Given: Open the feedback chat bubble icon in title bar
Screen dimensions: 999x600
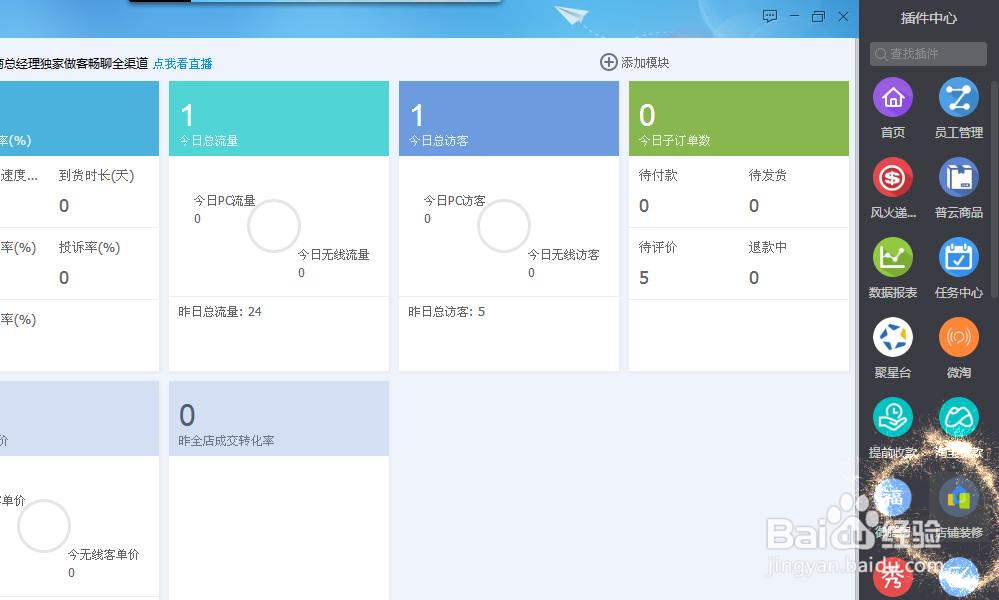Looking at the screenshot, I should click(x=770, y=17).
